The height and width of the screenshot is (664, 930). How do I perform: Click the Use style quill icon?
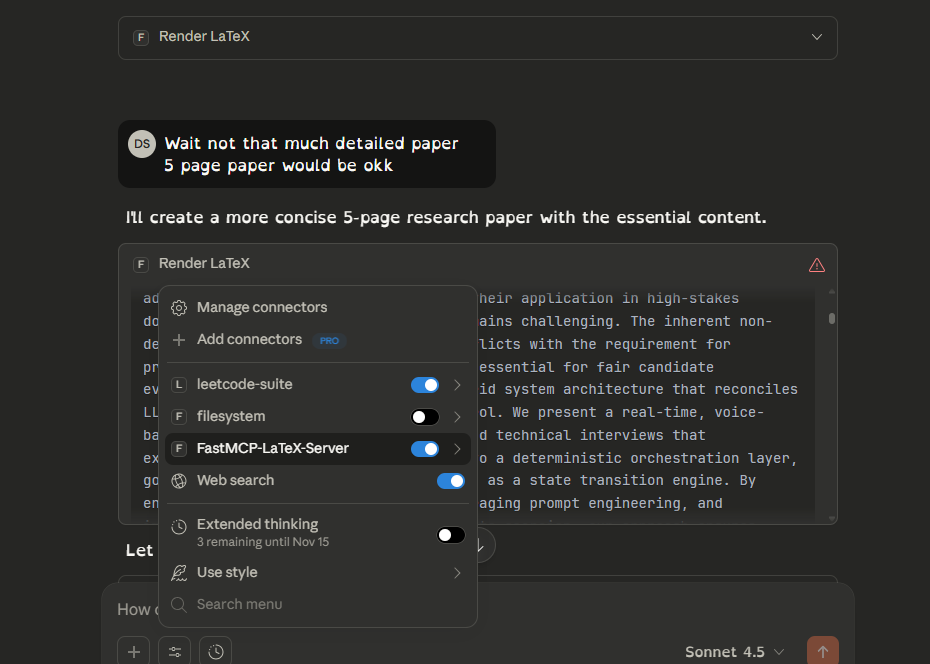click(178, 572)
